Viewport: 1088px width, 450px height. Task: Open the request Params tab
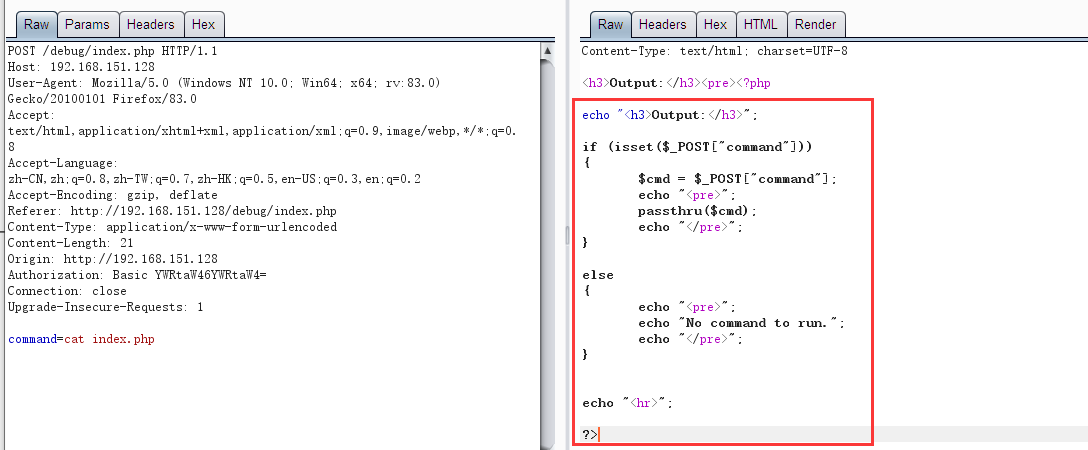point(87,24)
